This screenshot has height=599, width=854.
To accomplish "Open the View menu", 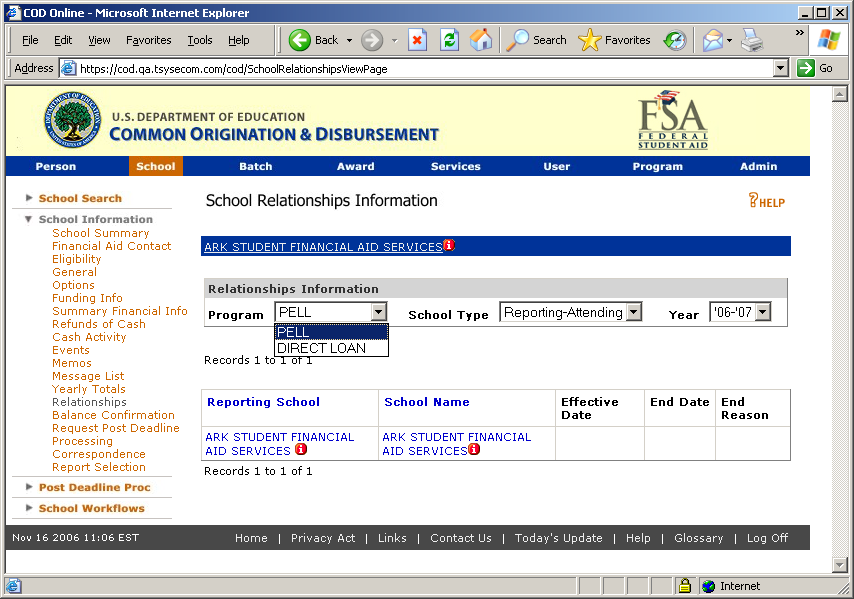I will point(99,40).
